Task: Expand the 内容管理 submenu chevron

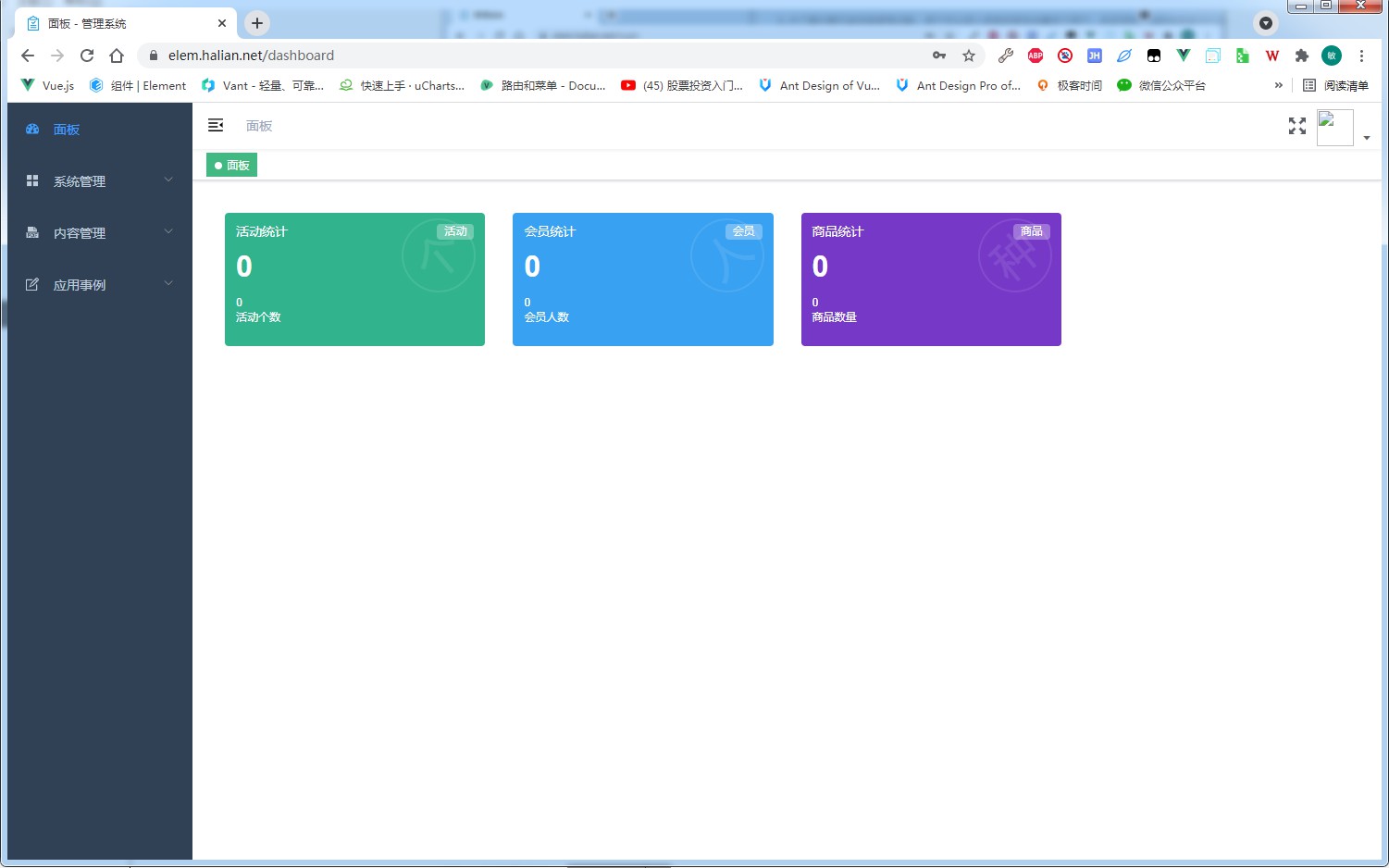Action: click(168, 231)
